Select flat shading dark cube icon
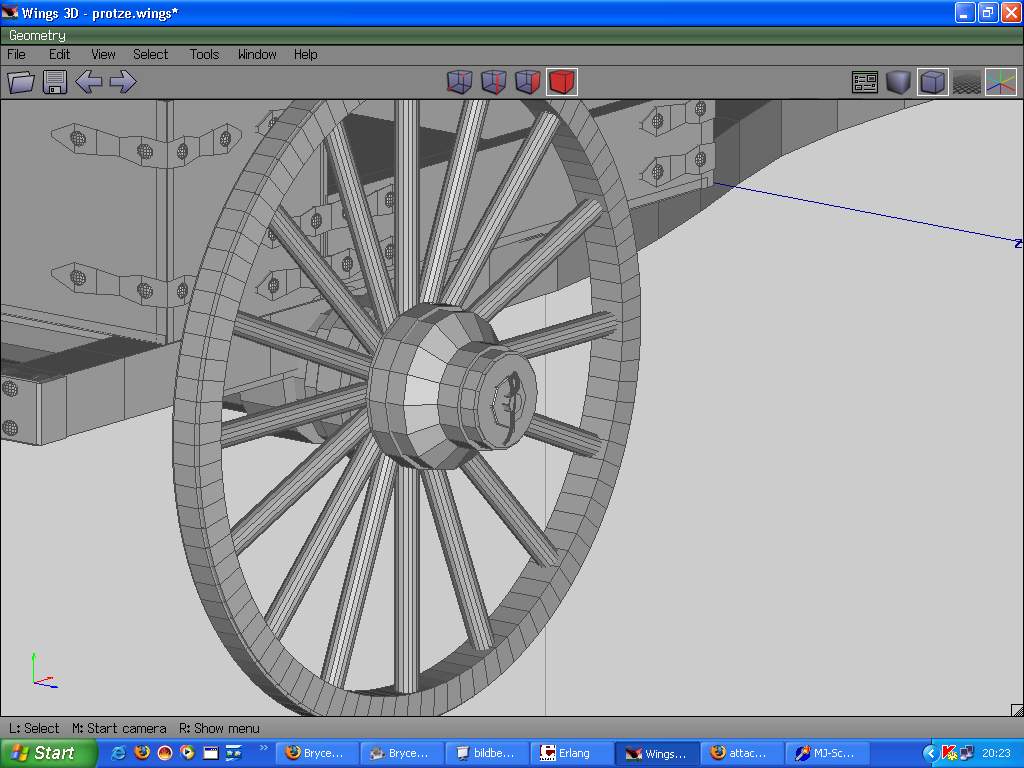Screen dimensions: 1024x768 (899, 82)
